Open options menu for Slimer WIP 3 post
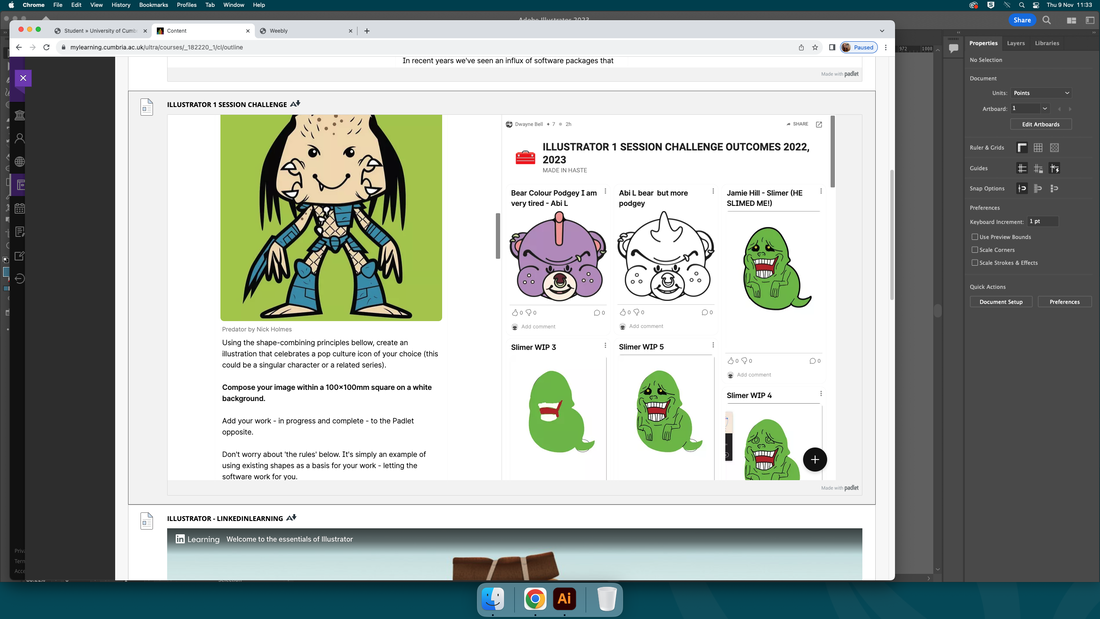The image size is (1100, 619). tap(605, 345)
